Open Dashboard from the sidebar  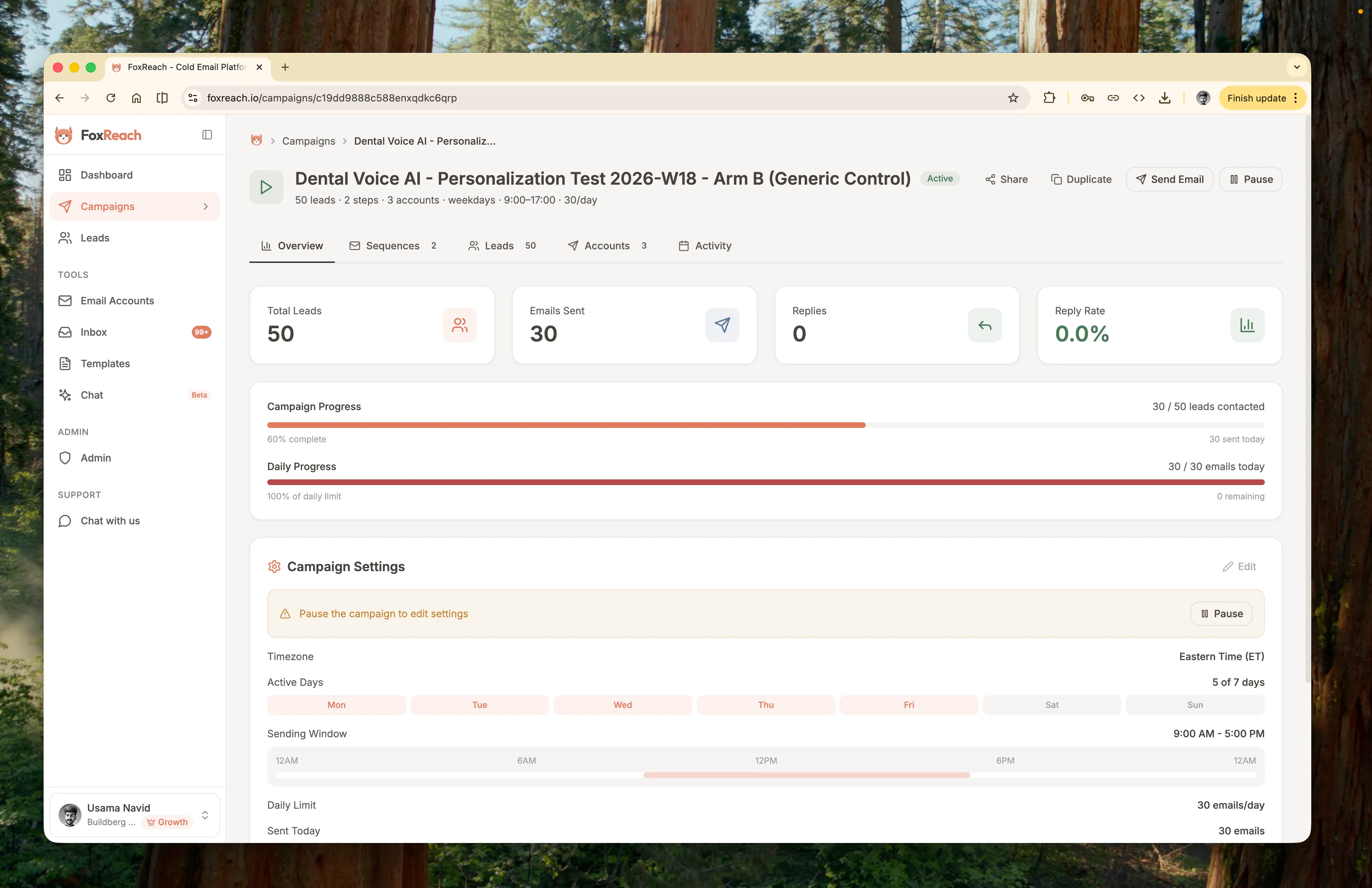[x=135, y=175]
